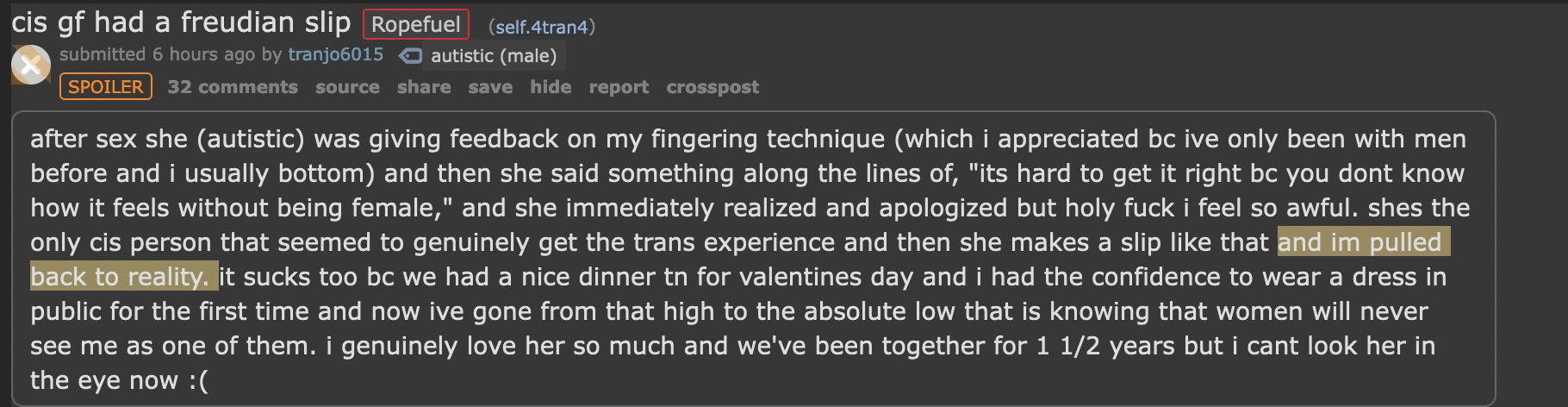The width and height of the screenshot is (1568, 407).
Task: Click the orange SPOILER tag
Action: (x=106, y=87)
